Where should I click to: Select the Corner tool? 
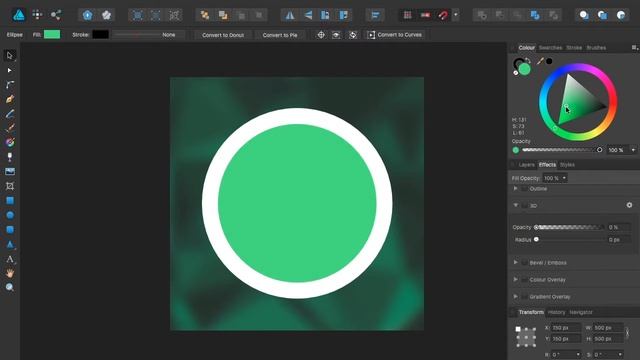pos(10,84)
